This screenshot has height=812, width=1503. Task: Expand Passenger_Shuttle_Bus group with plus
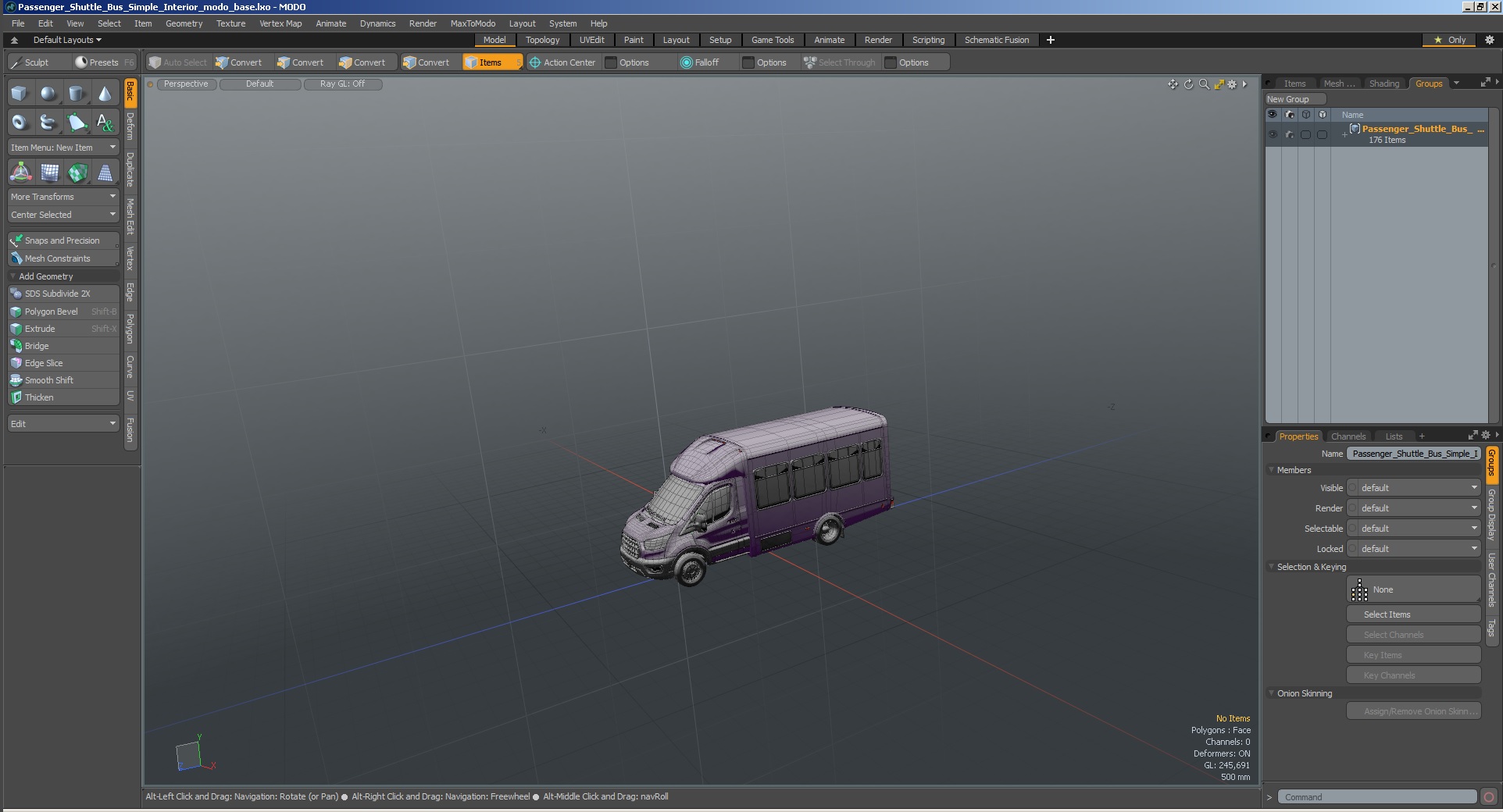coord(1344,134)
